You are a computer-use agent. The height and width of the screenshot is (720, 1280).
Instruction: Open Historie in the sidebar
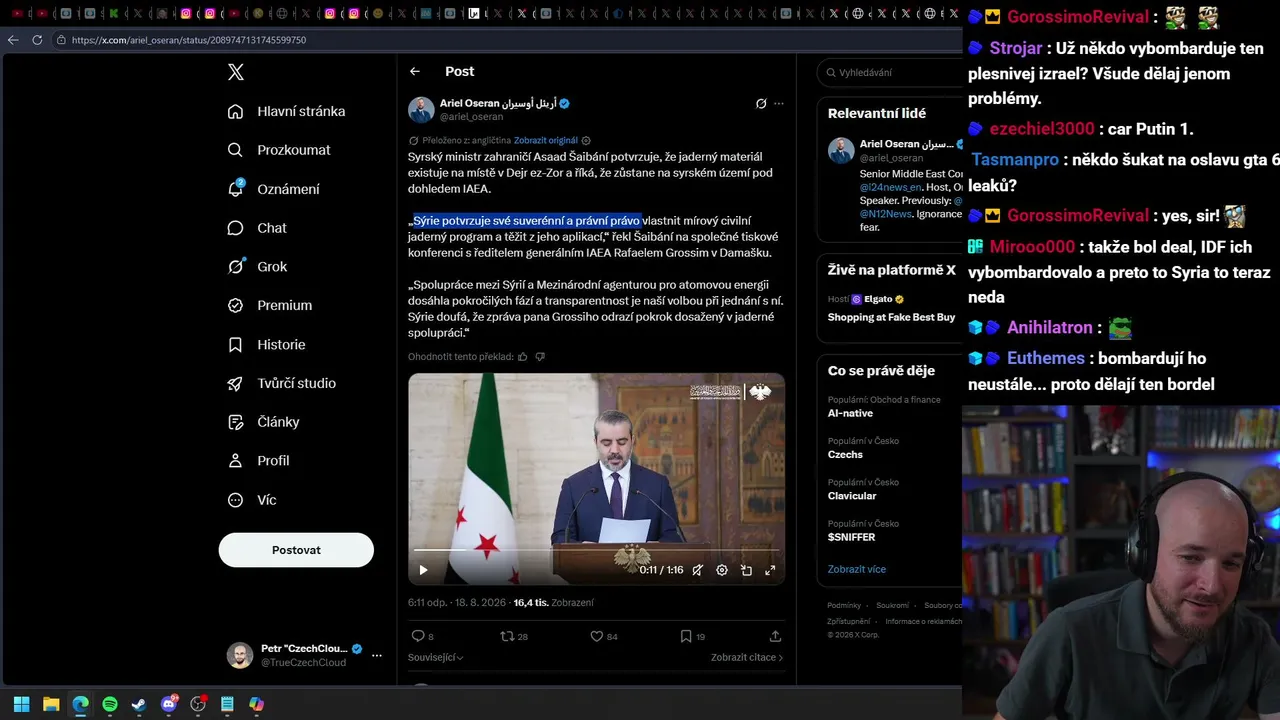point(267,344)
